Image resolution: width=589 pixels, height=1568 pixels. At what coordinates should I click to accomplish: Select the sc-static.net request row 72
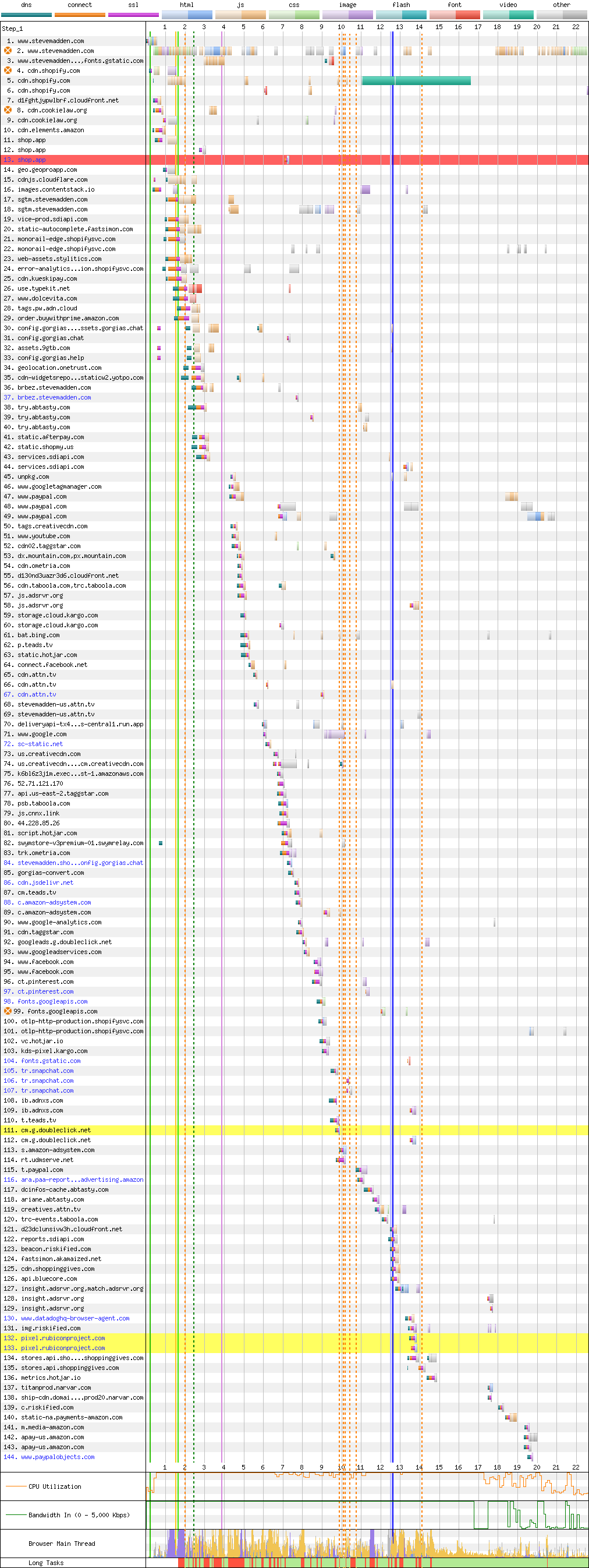pos(40,744)
